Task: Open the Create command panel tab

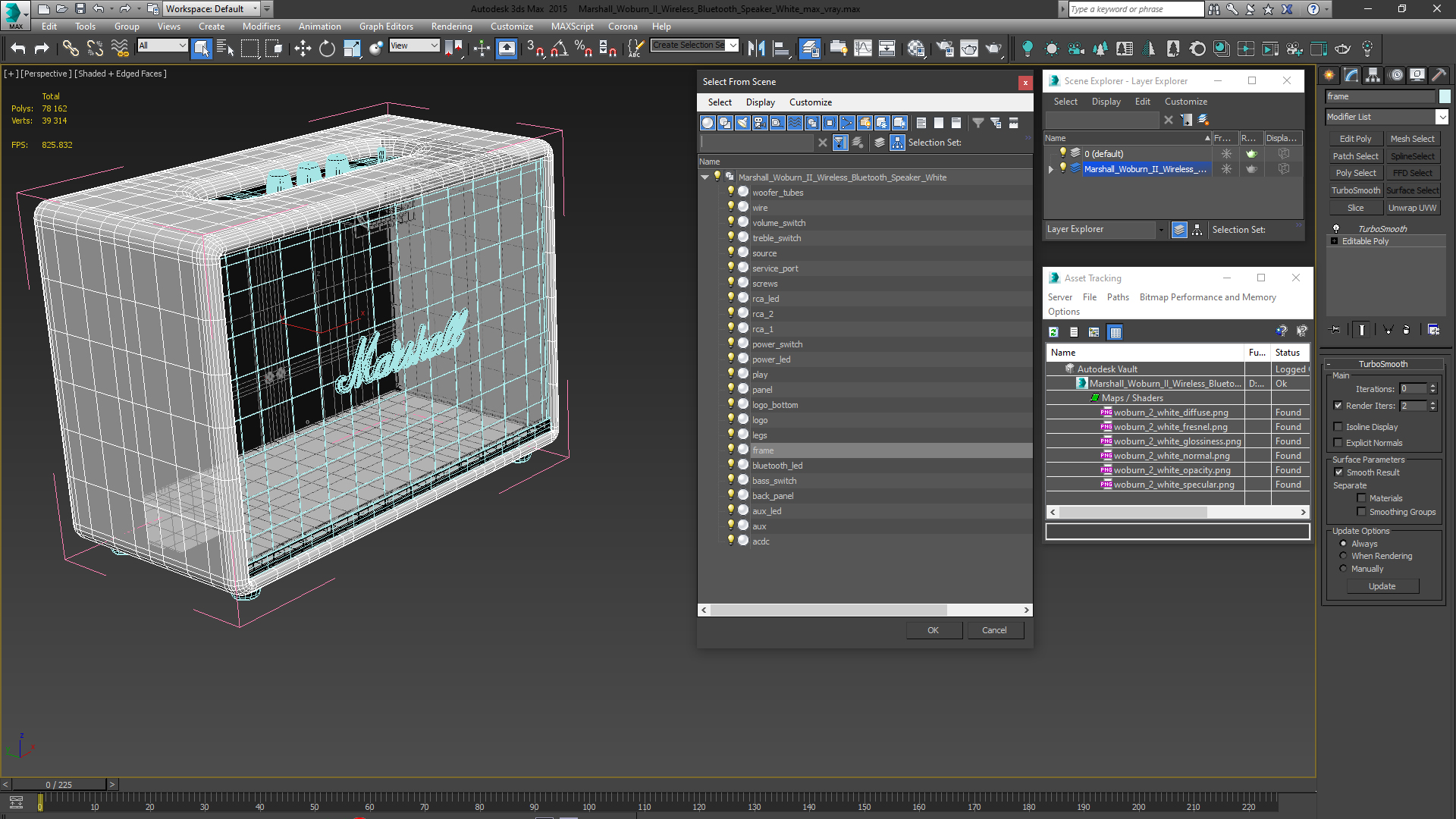Action: coord(1329,75)
